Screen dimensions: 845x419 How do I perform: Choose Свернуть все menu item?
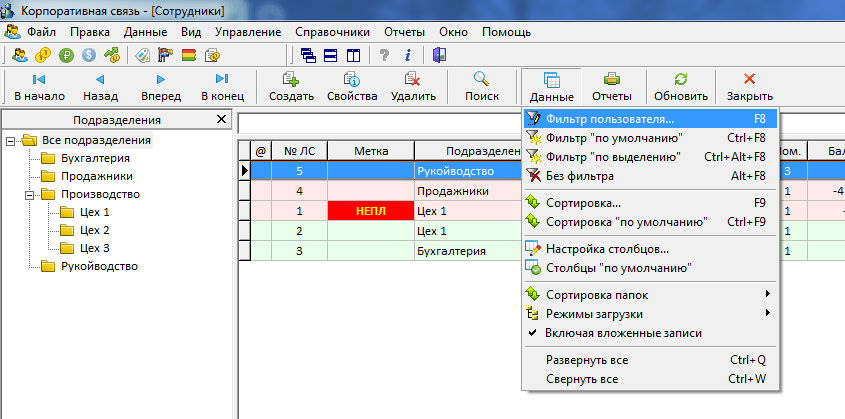click(x=650, y=379)
